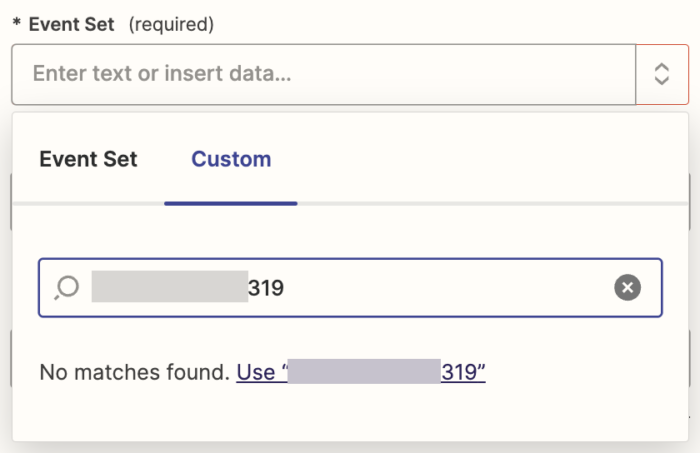Click the "Event Set" field label
Image resolution: width=700 pixels, height=453 pixels.
(71, 25)
